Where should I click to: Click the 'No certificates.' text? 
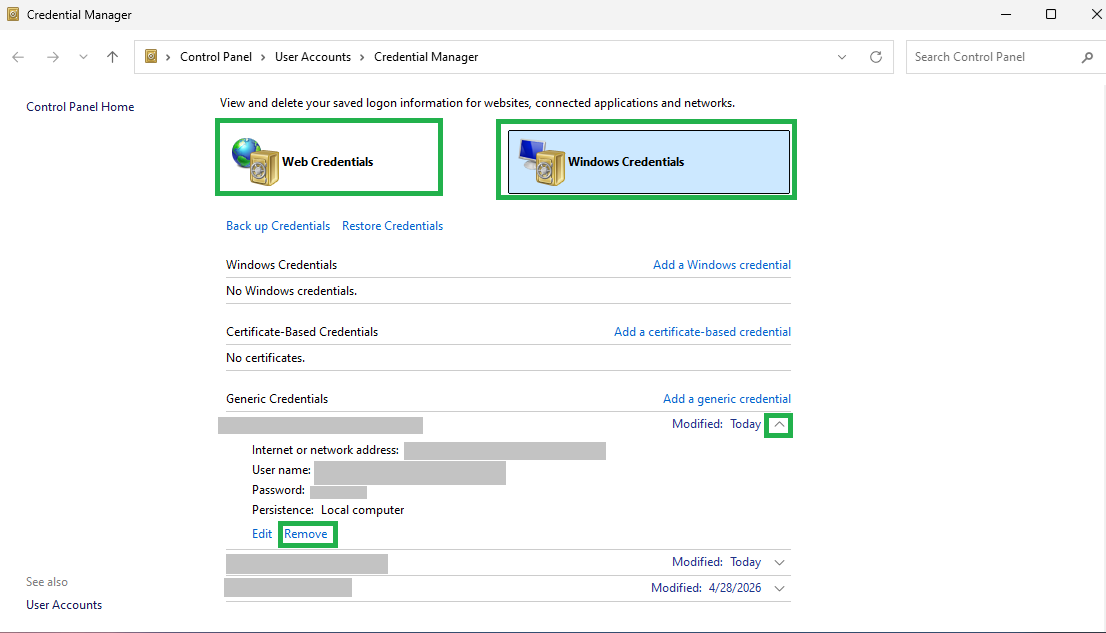[265, 358]
